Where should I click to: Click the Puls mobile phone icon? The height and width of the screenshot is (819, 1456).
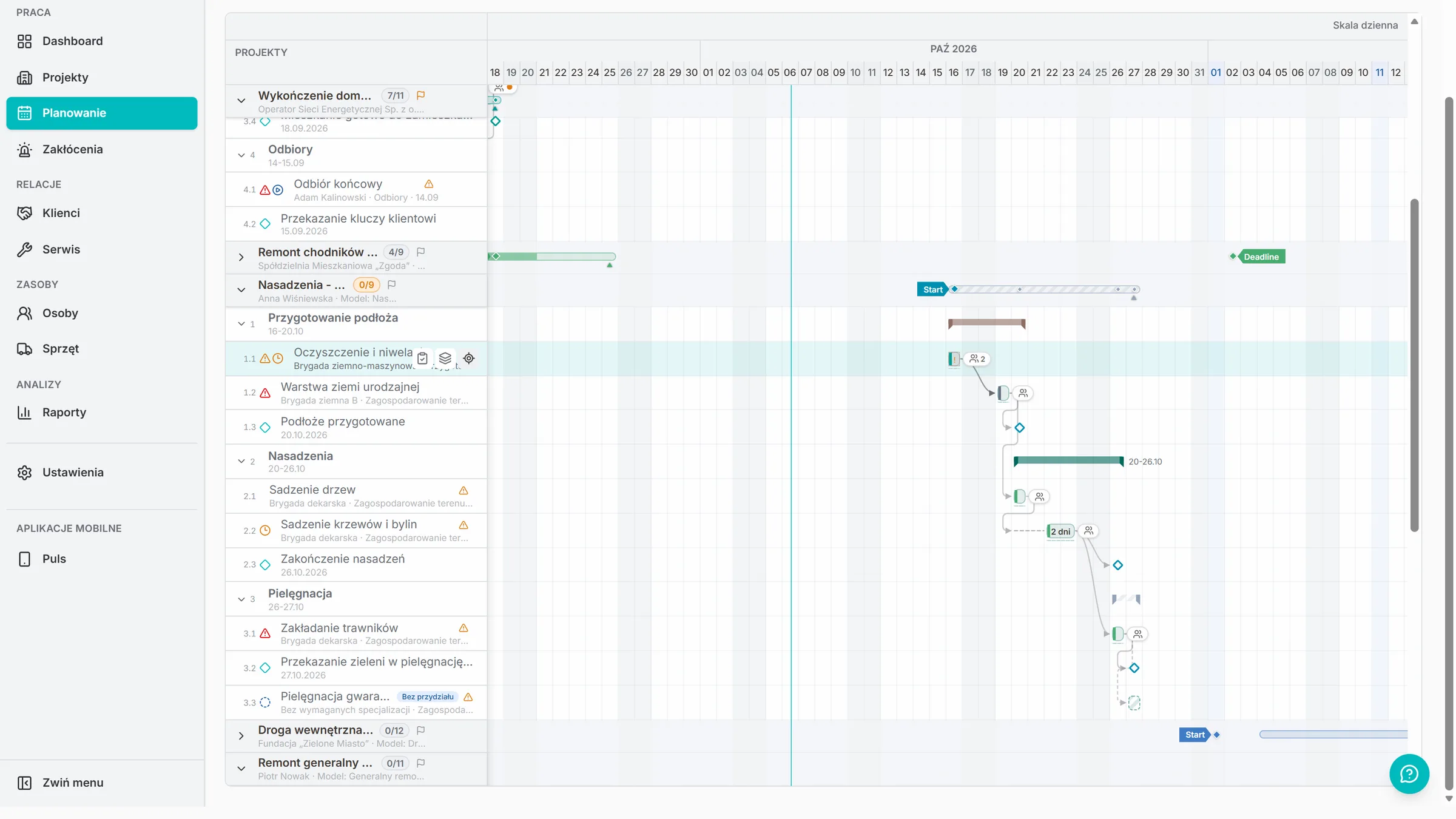click(x=24, y=559)
